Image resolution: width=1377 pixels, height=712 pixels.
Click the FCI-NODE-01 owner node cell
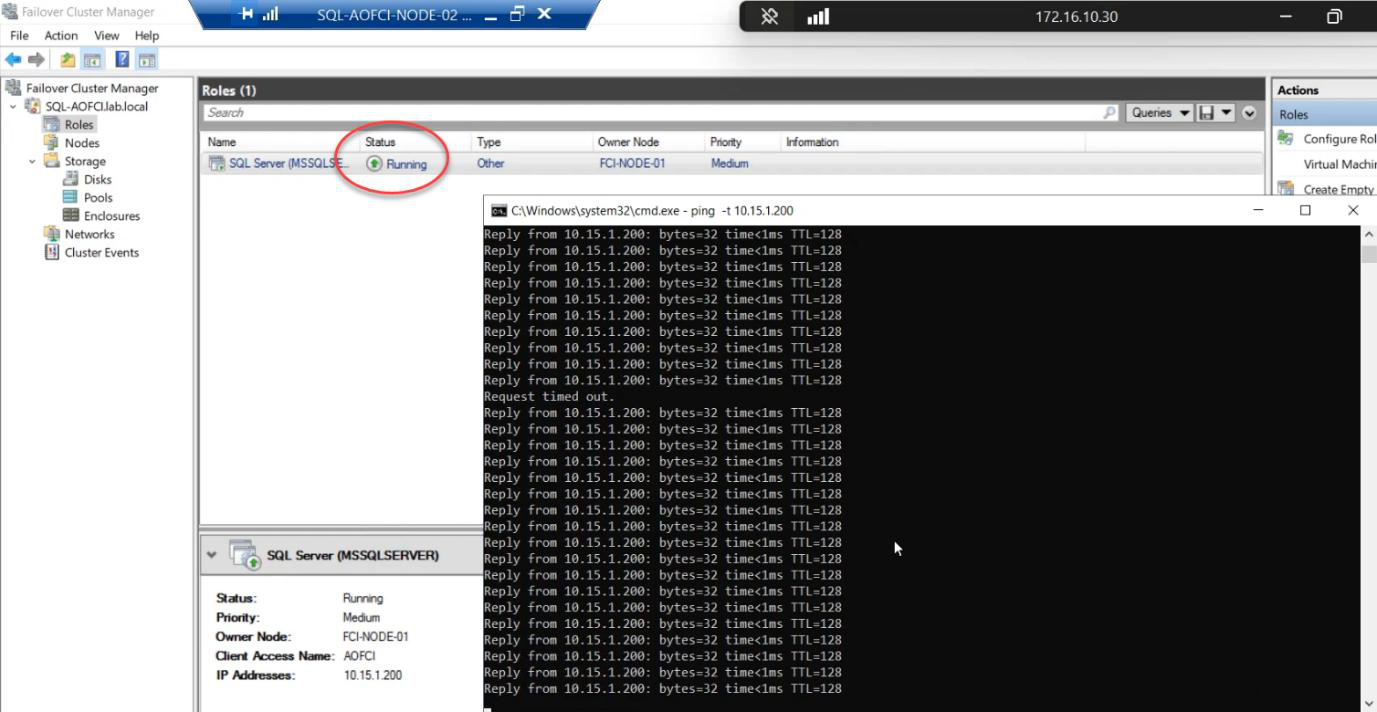click(631, 163)
